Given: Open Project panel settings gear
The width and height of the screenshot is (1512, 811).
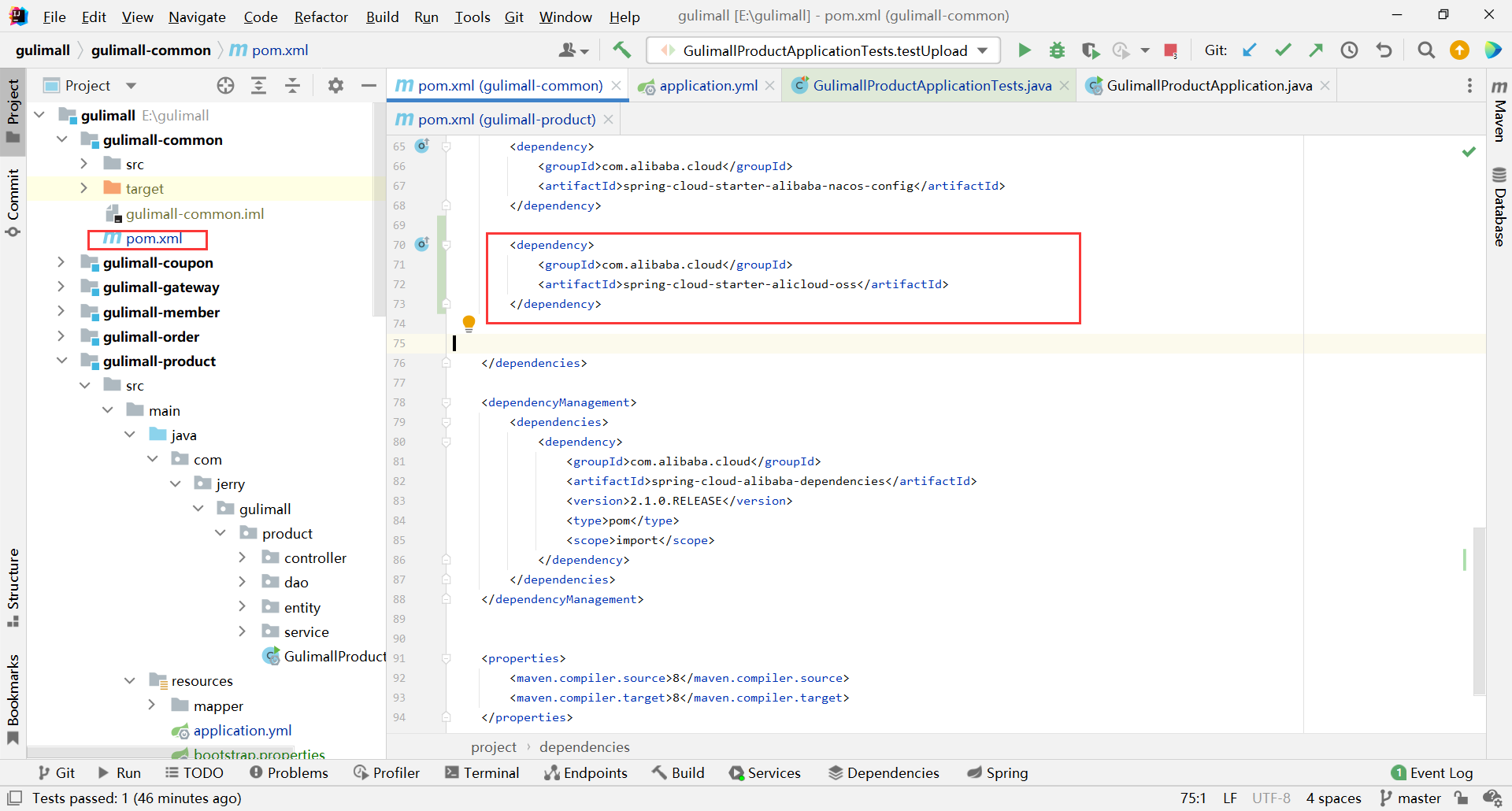Looking at the screenshot, I should [335, 86].
